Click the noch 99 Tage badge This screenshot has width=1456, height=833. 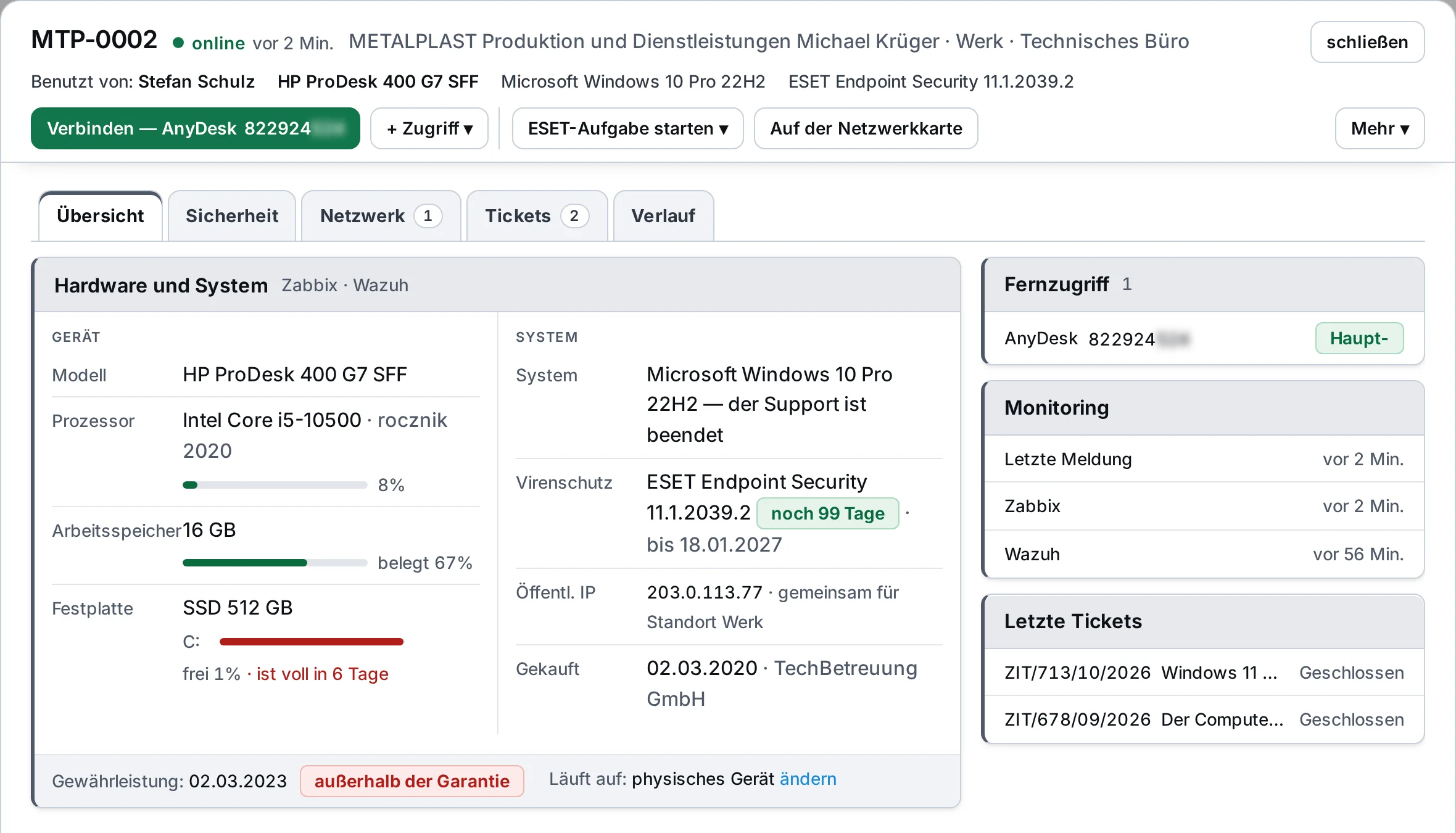827,513
